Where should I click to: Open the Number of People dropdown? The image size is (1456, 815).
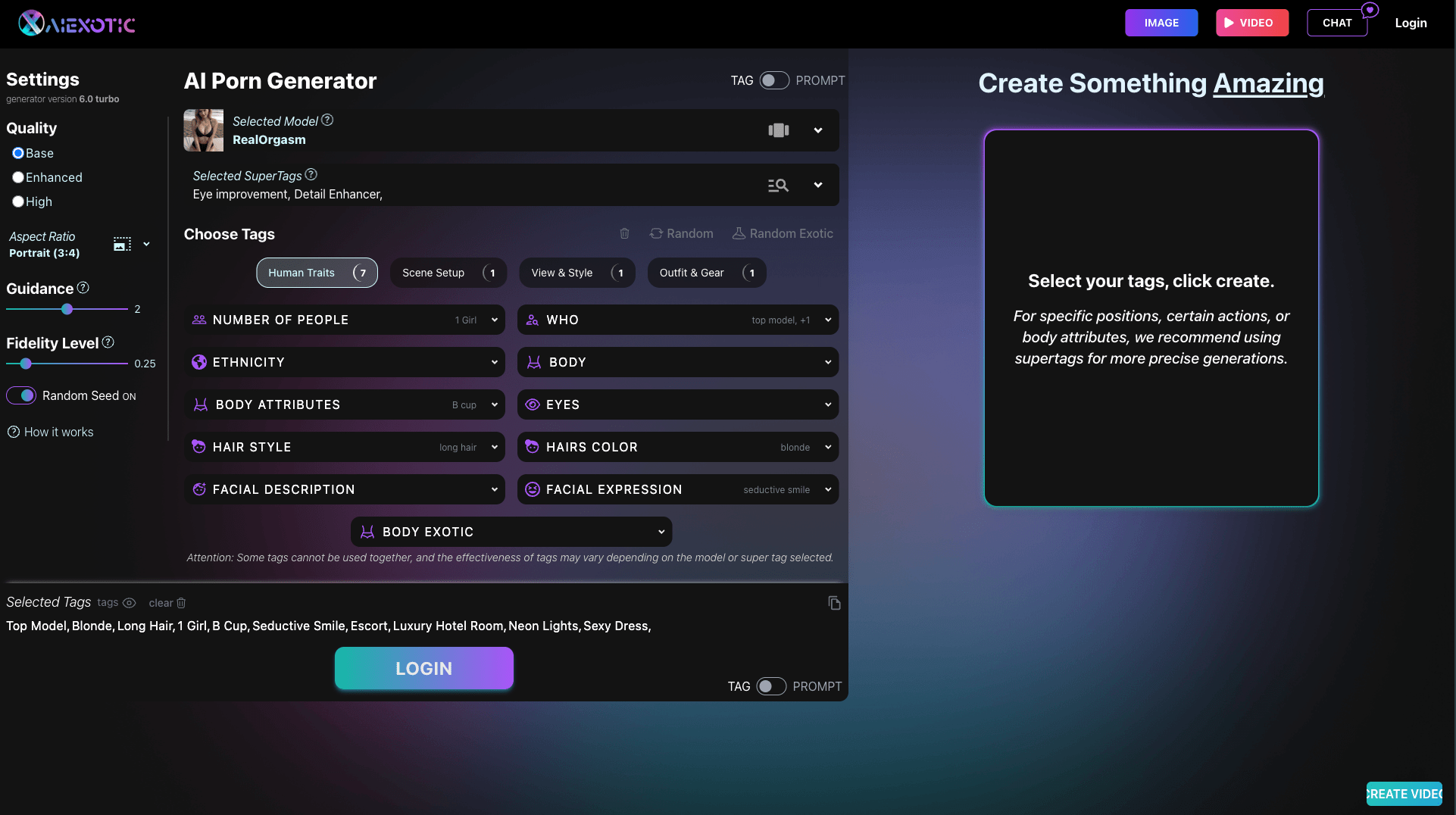point(345,320)
